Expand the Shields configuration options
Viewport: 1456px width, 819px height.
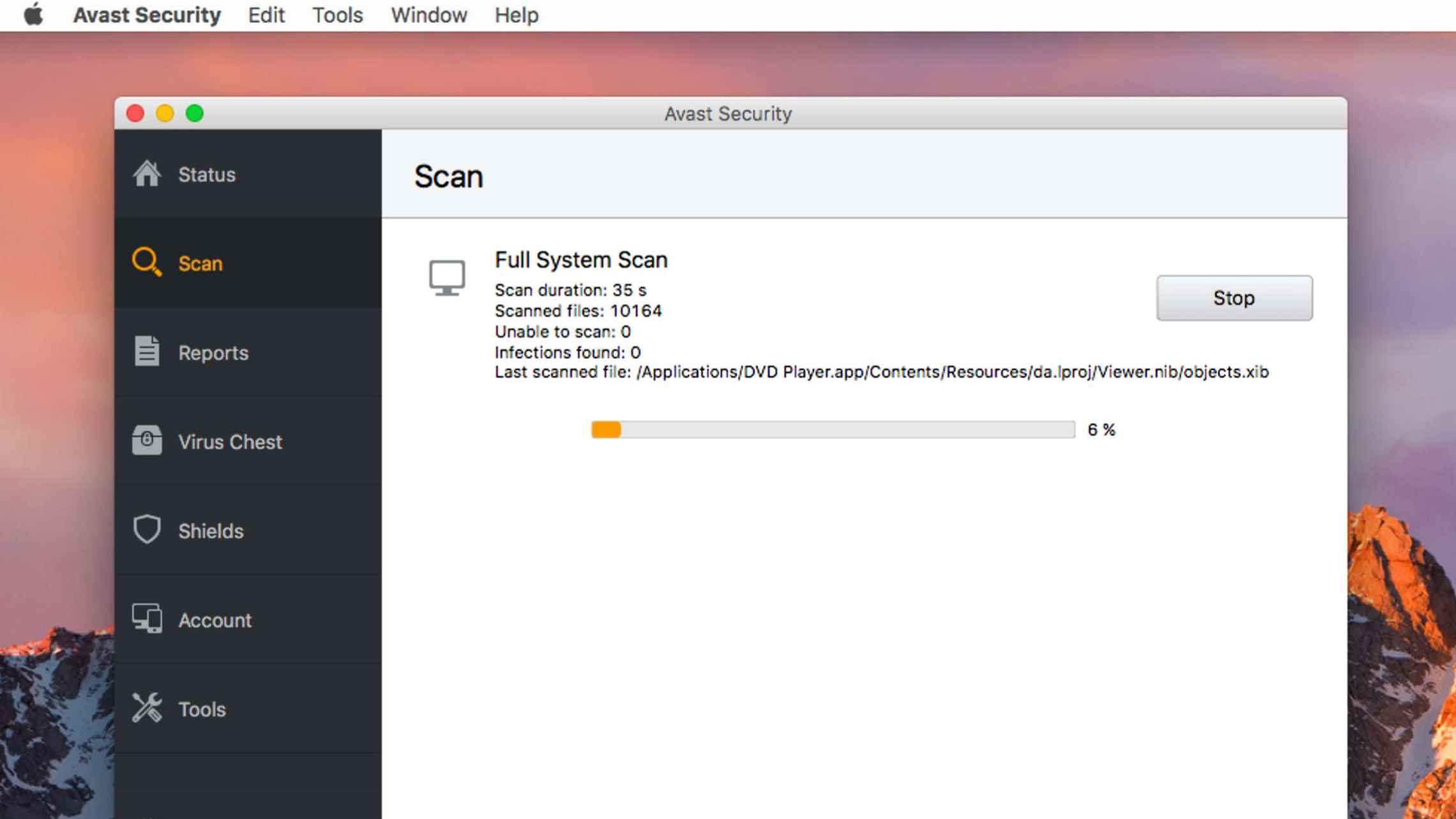(210, 531)
